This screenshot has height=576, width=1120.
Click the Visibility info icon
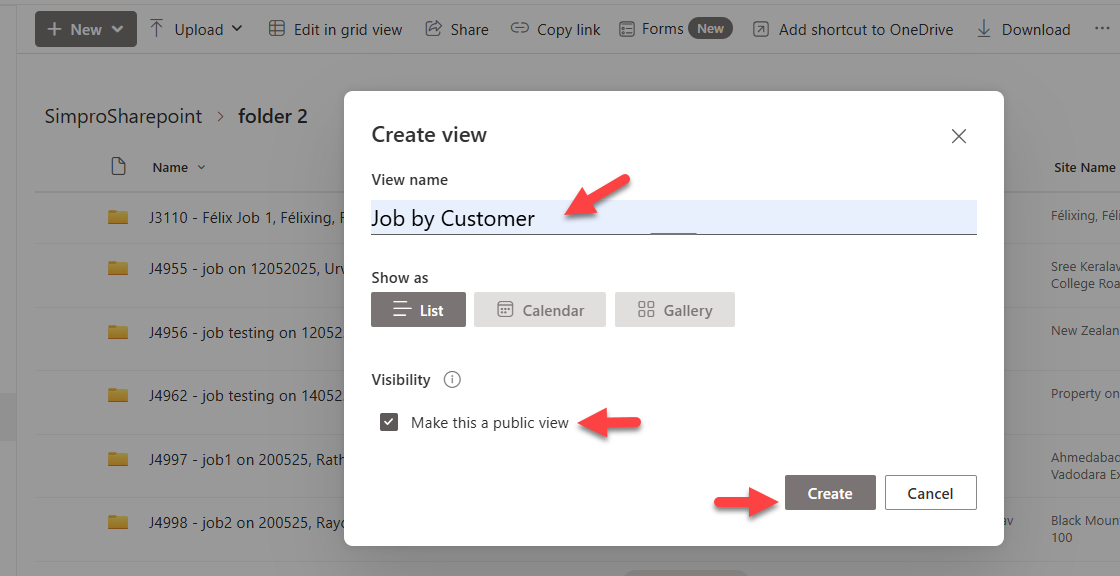[452, 380]
